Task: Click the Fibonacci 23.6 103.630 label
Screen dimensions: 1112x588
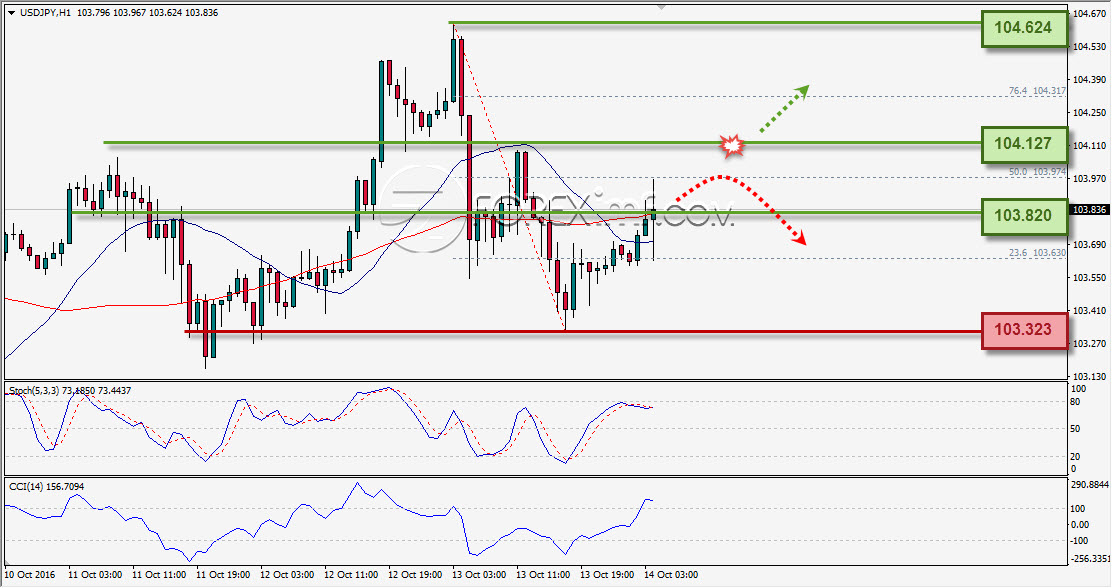Action: 1037,253
